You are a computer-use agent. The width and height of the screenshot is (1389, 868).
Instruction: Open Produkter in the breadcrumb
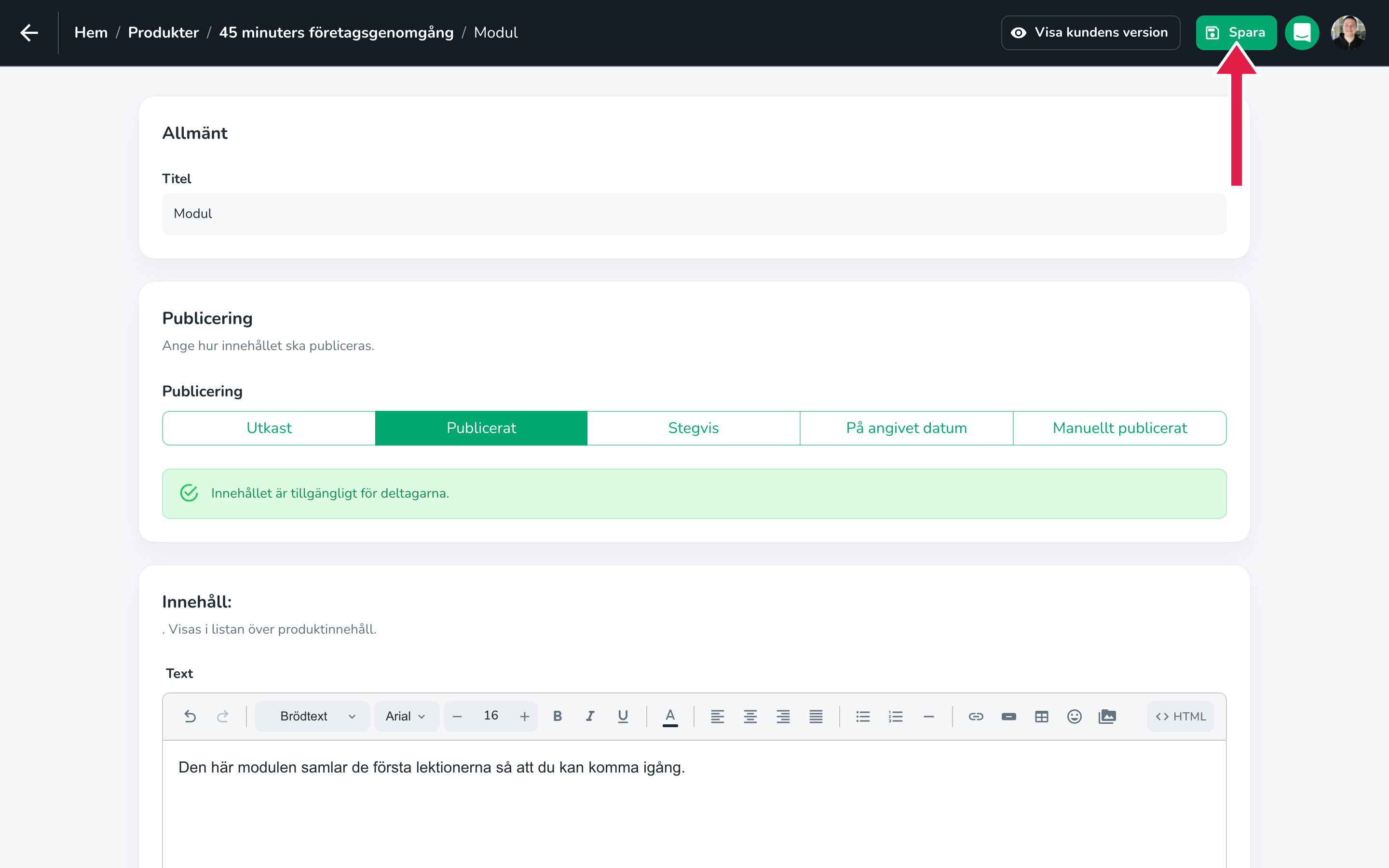(x=163, y=33)
